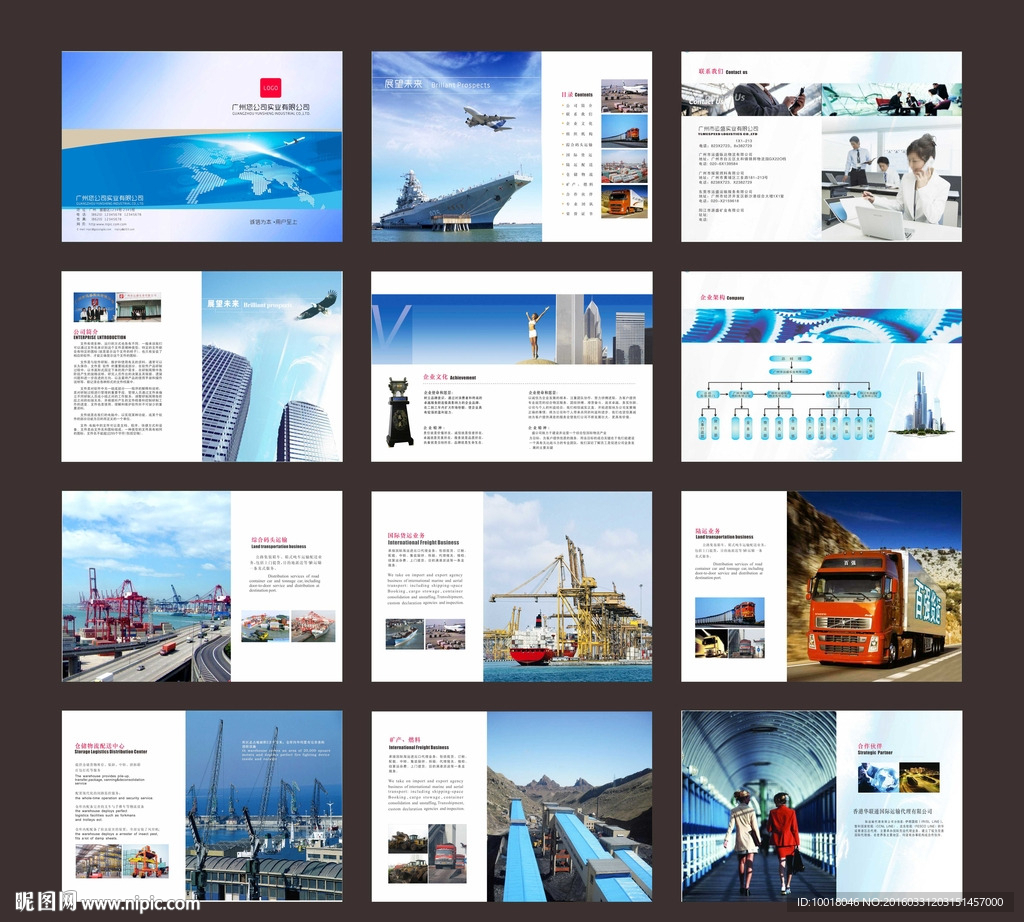Viewport: 1024px width, 922px height.
Task: Open the blue crystal thumbnail under Strategic Partner
Action: tap(878, 778)
